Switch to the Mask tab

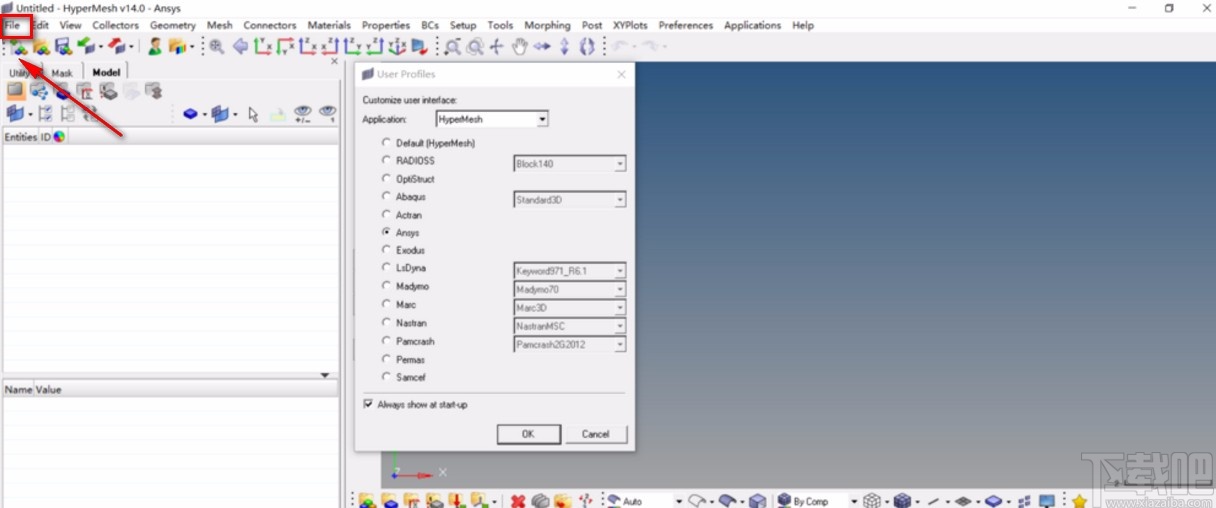[62, 73]
